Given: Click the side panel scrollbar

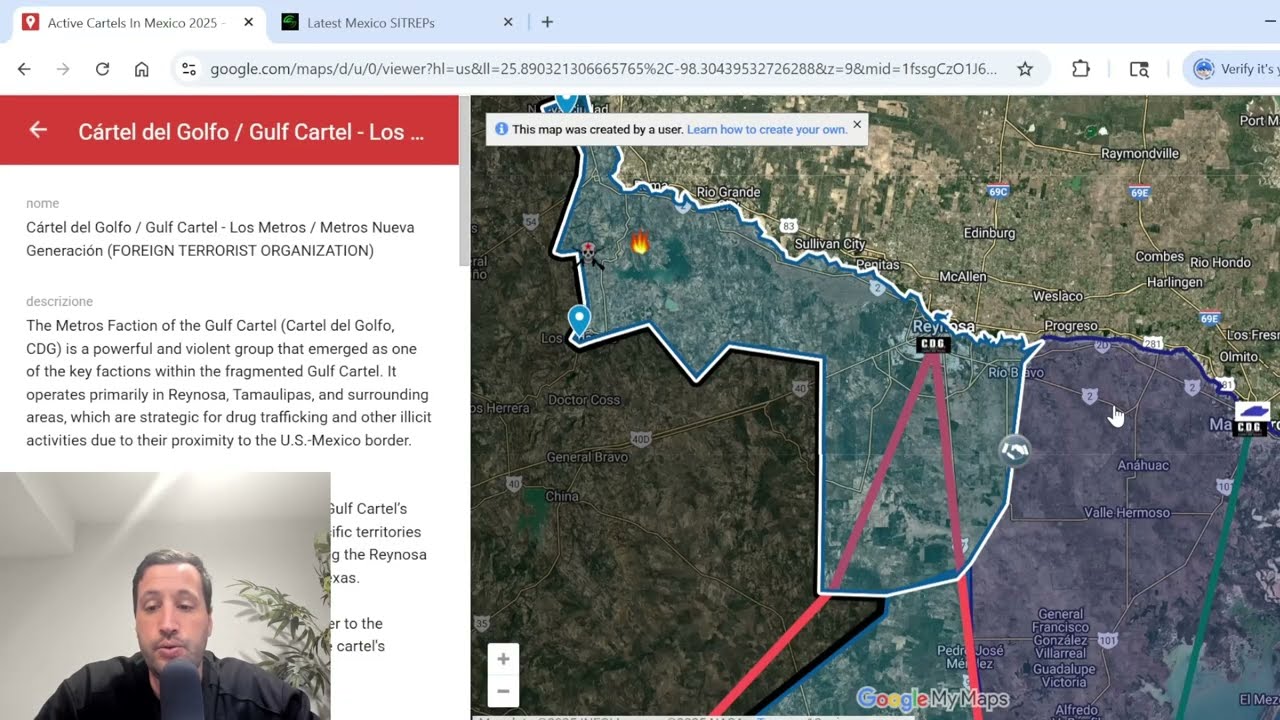Looking at the screenshot, I should tap(464, 180).
